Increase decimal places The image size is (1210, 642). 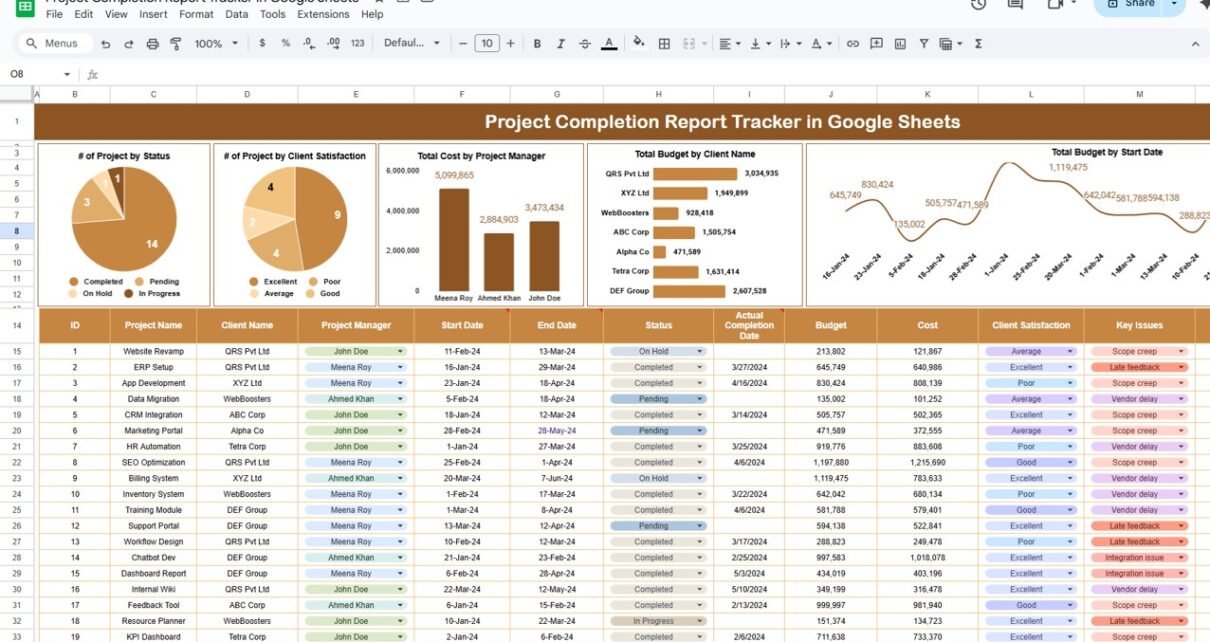(333, 44)
